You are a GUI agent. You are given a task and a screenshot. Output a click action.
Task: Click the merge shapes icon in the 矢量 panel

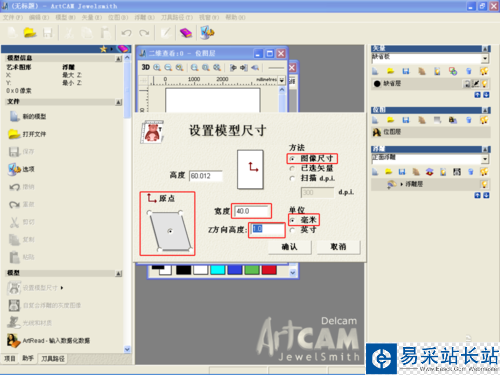pyautogui.click(x=453, y=71)
